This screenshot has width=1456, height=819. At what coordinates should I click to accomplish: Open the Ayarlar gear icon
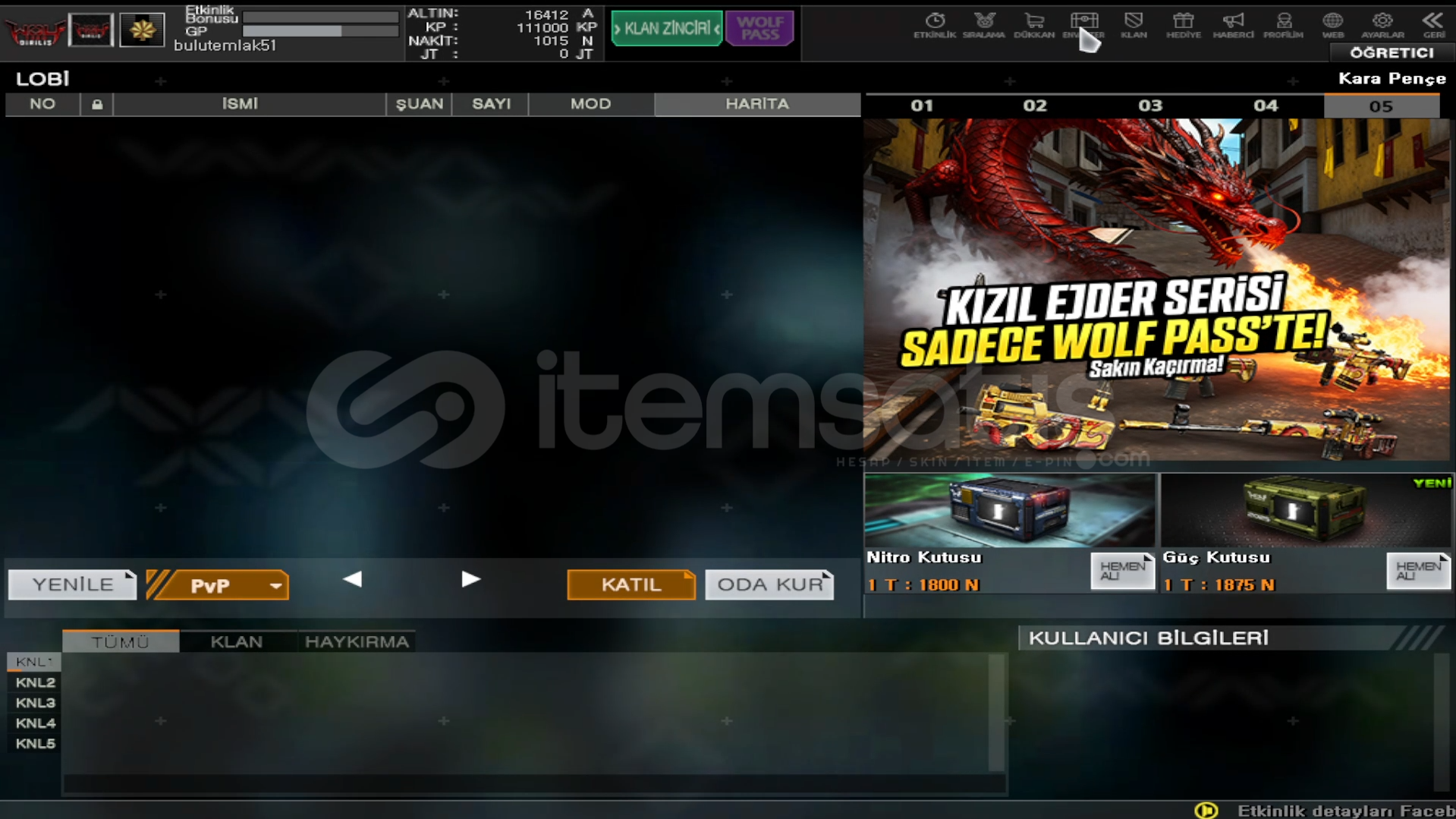pyautogui.click(x=1382, y=24)
